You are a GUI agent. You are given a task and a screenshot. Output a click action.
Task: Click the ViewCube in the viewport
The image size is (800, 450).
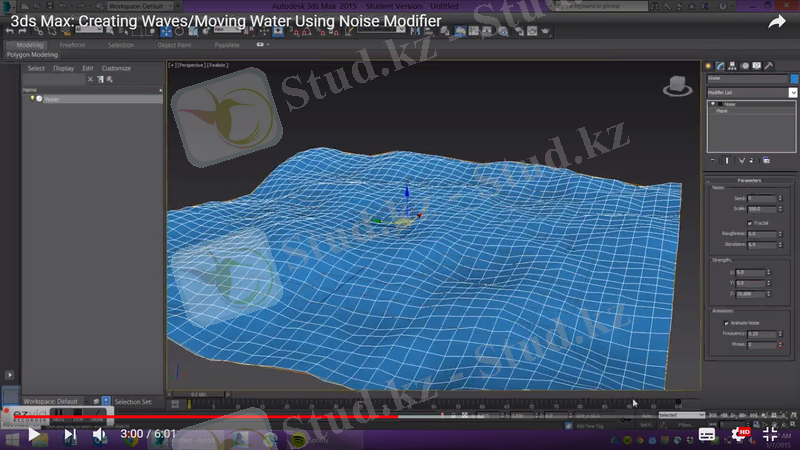click(x=675, y=86)
